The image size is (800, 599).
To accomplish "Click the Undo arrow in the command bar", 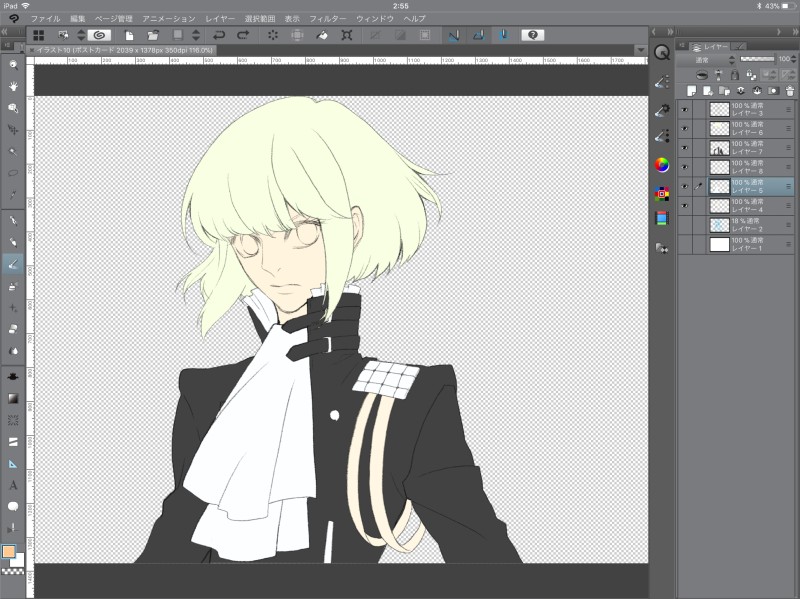I will 219,35.
